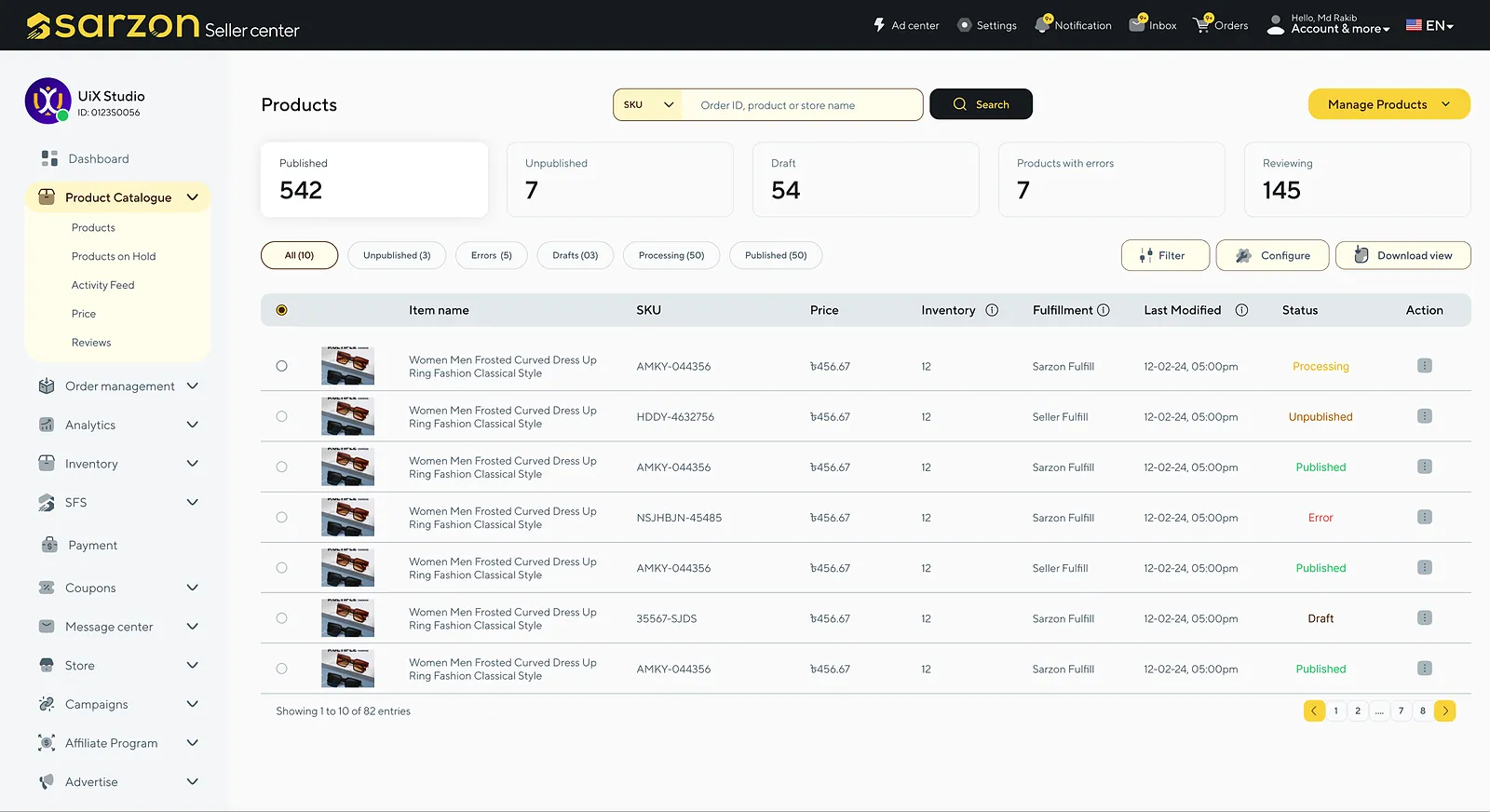
Task: Select the radio for the Processing status row
Action: point(281,366)
